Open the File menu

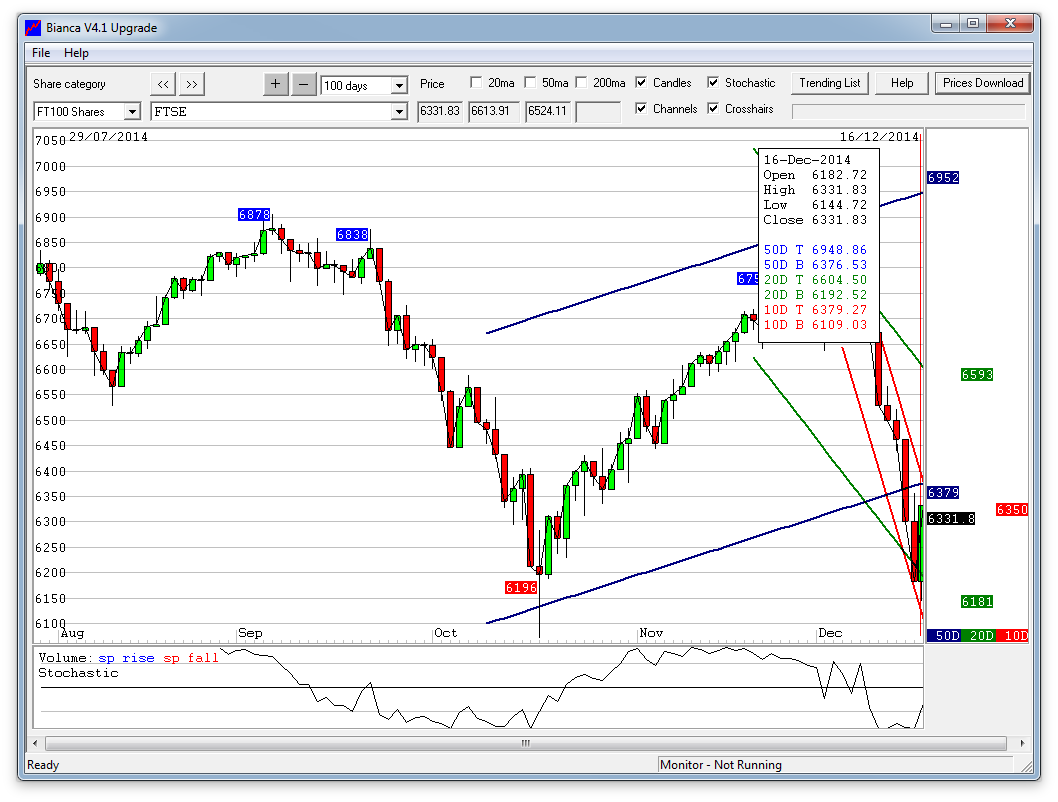pyautogui.click(x=41, y=53)
